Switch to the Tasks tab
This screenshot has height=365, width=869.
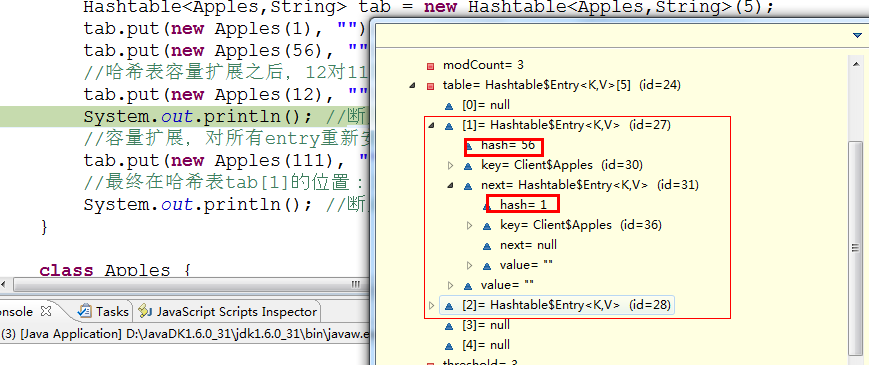click(x=105, y=311)
